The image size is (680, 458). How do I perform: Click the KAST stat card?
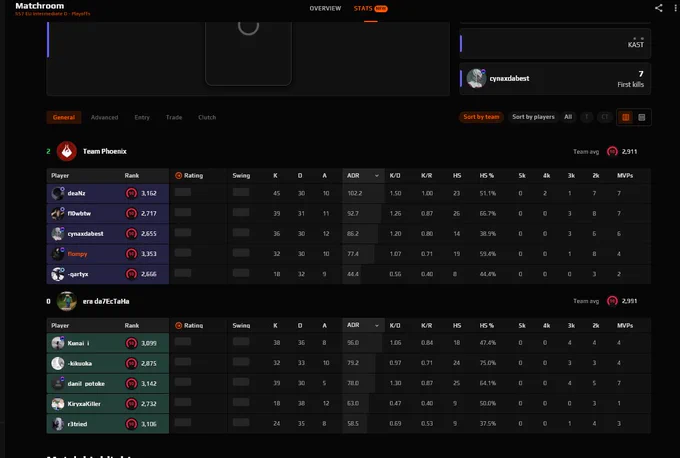(x=555, y=43)
